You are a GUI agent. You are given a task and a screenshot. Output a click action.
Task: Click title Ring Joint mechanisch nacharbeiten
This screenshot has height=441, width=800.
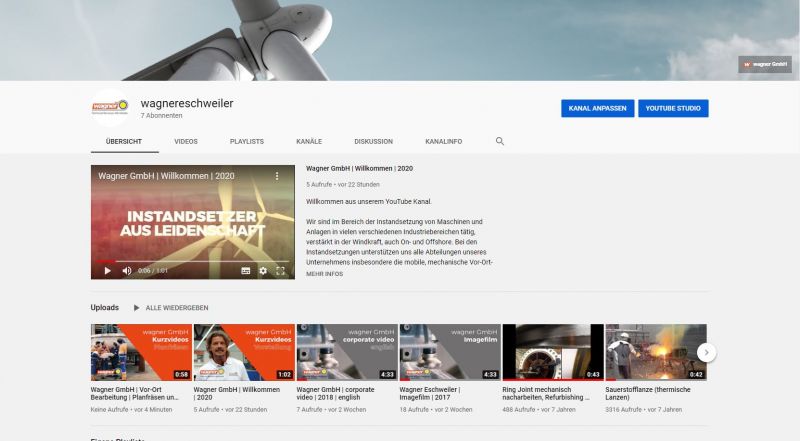pyautogui.click(x=546, y=393)
